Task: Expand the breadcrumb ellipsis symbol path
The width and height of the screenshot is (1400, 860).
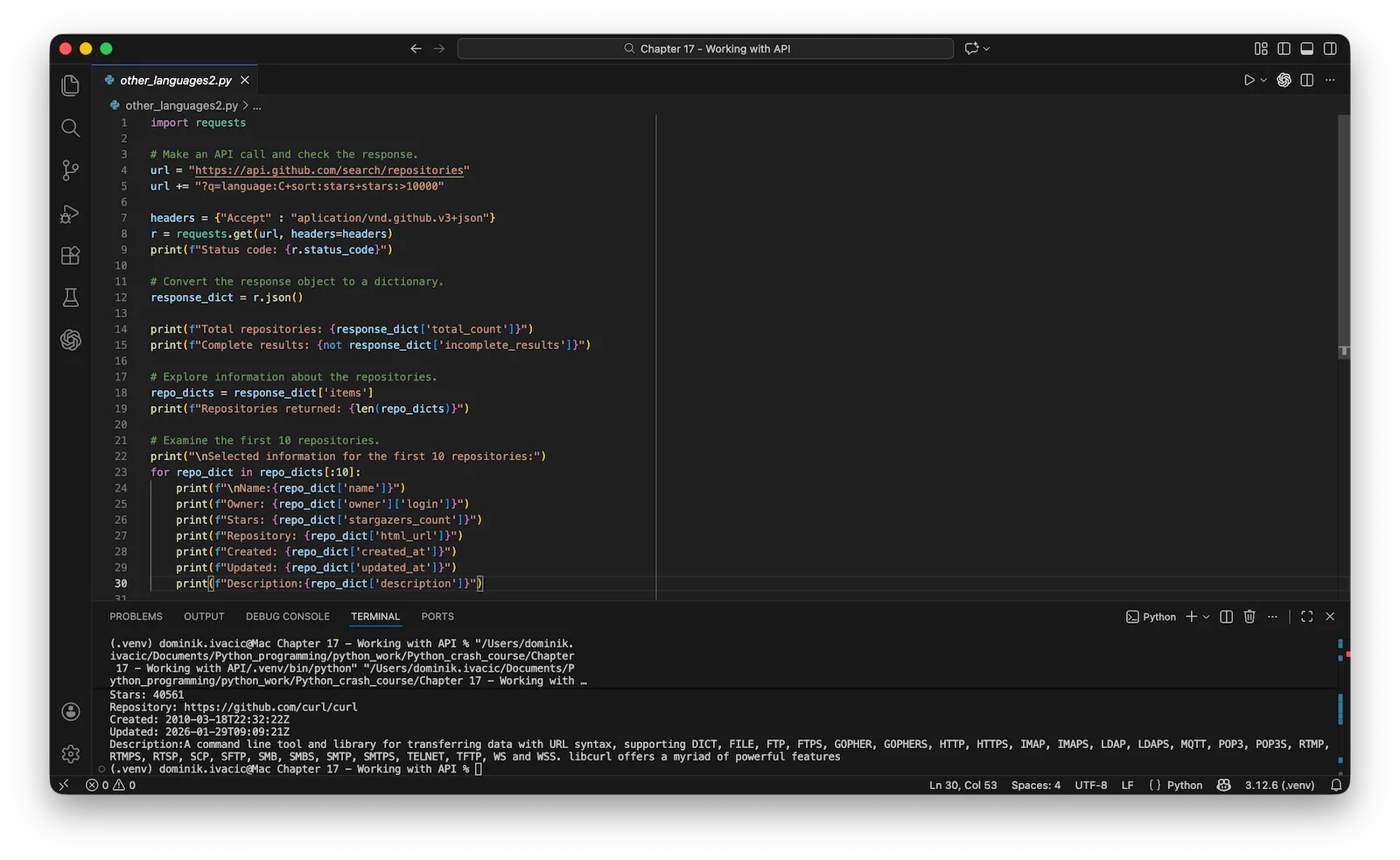Action: tap(257, 105)
